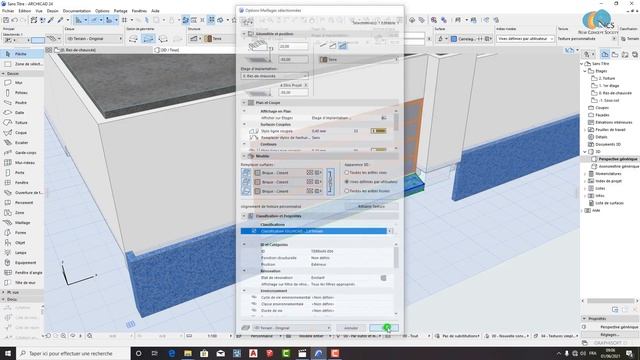This screenshot has height=360, width=640.
Task: Pick the Poutre beam tool
Action: click(22, 102)
